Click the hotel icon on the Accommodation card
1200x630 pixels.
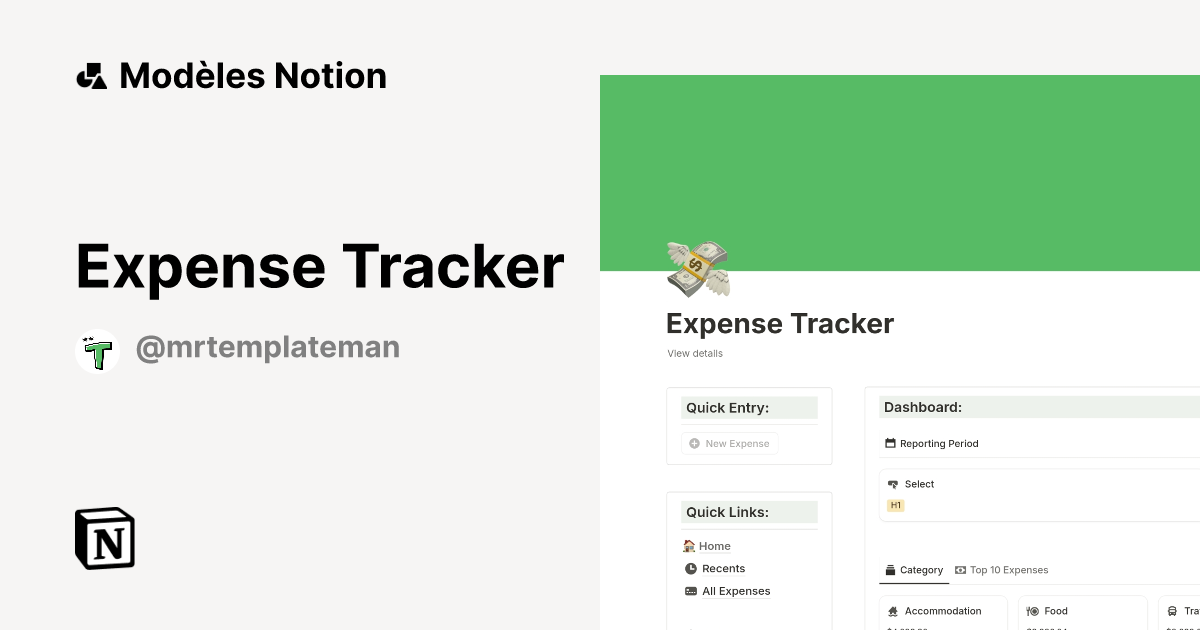click(x=893, y=611)
